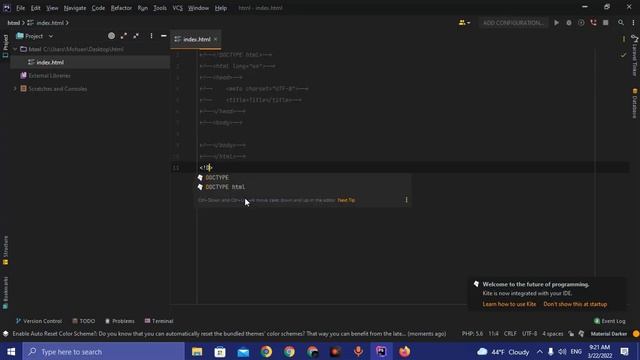640x360 pixels.
Task: Open Material Darker theme switcher in status bar
Action: (x=609, y=333)
